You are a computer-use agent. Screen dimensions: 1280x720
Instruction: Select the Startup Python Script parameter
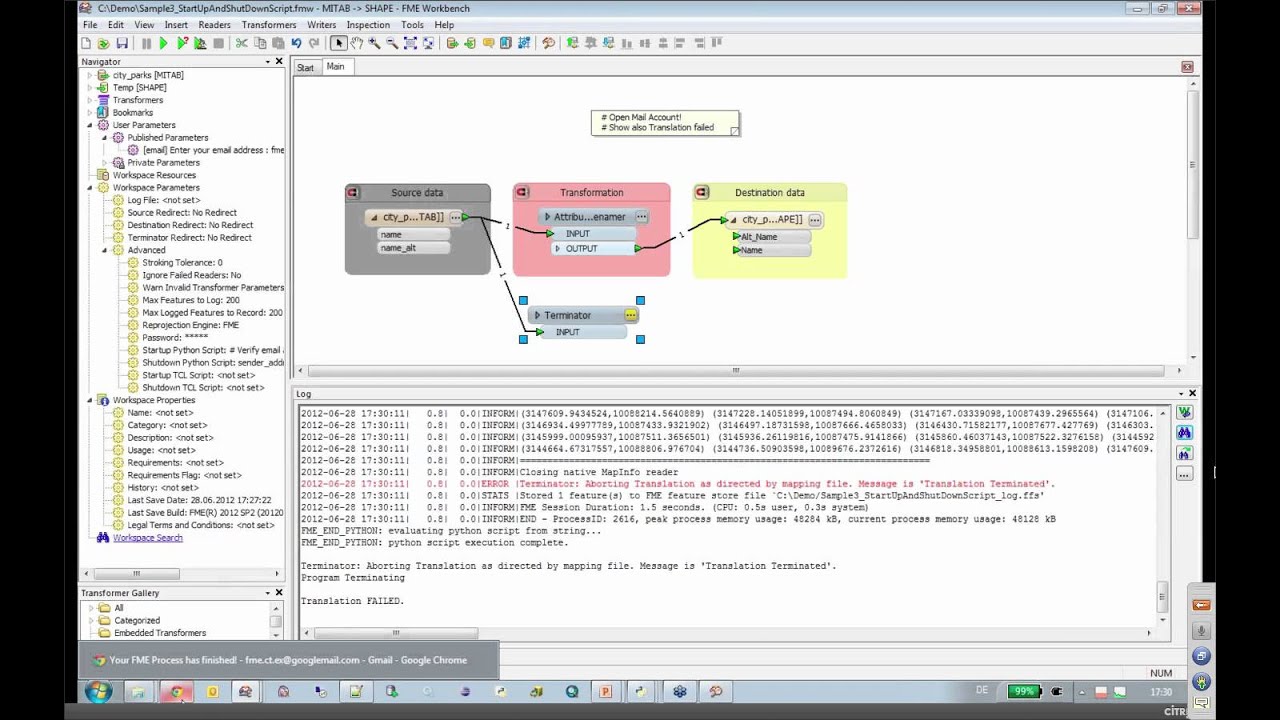coord(213,350)
